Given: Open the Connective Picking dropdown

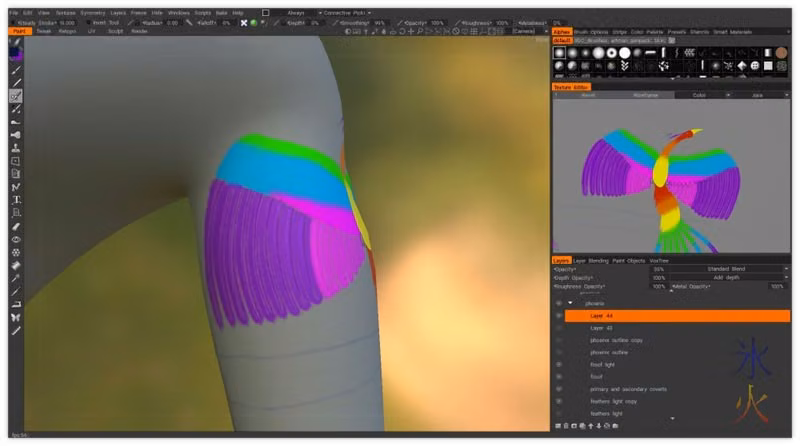Looking at the screenshot, I should [347, 13].
